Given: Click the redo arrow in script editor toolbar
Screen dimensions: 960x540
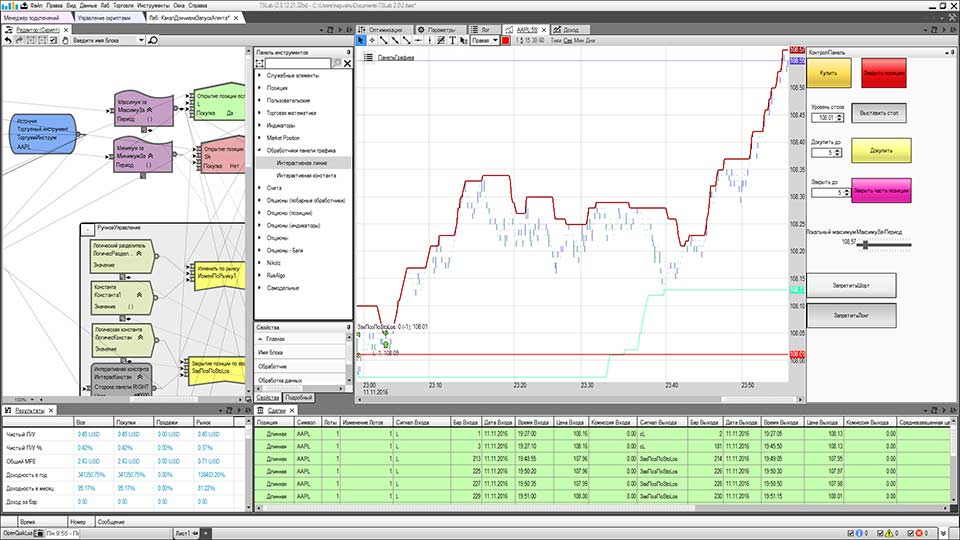Looking at the screenshot, I should pos(19,40).
